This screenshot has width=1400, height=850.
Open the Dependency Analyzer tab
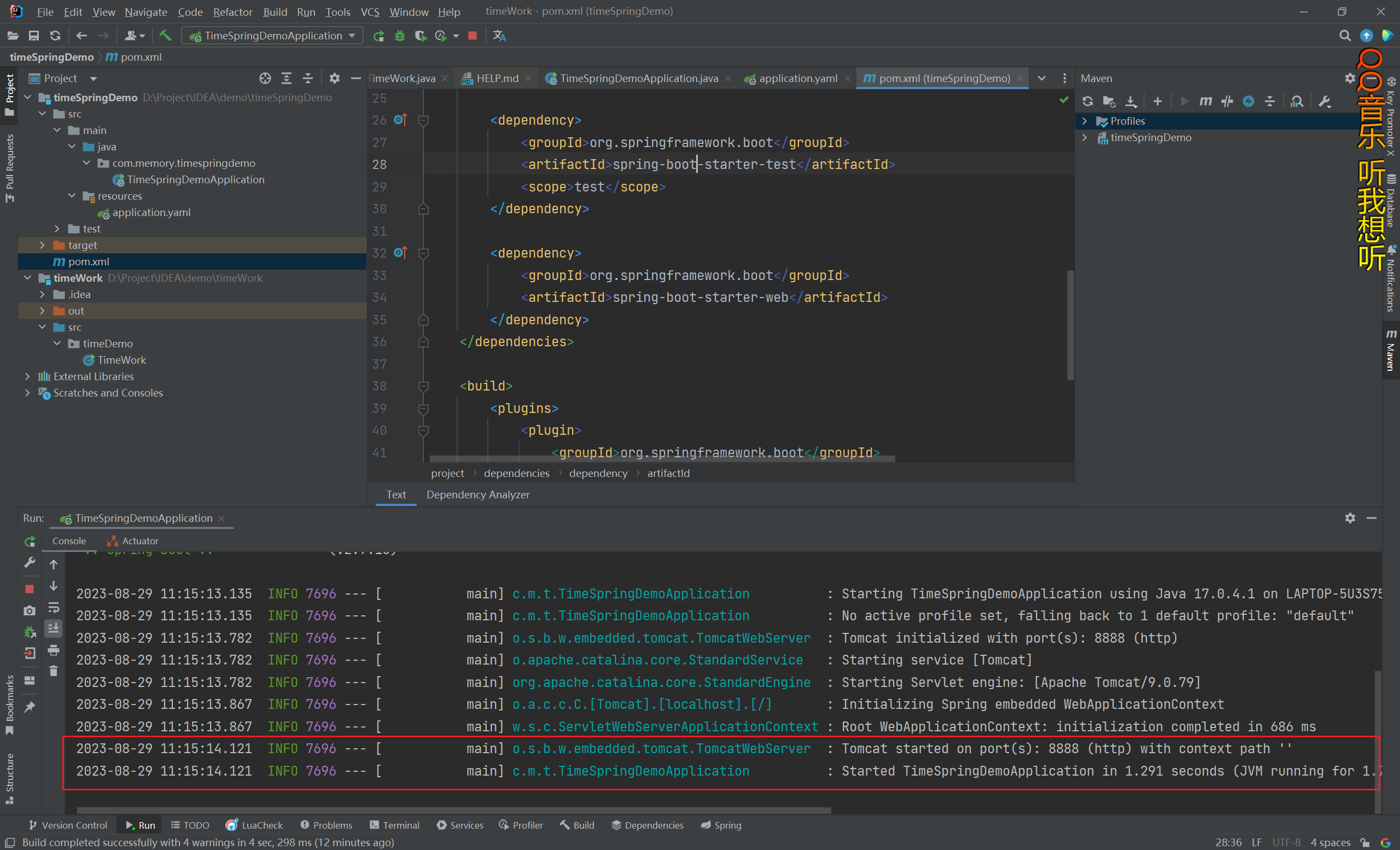pyautogui.click(x=478, y=494)
